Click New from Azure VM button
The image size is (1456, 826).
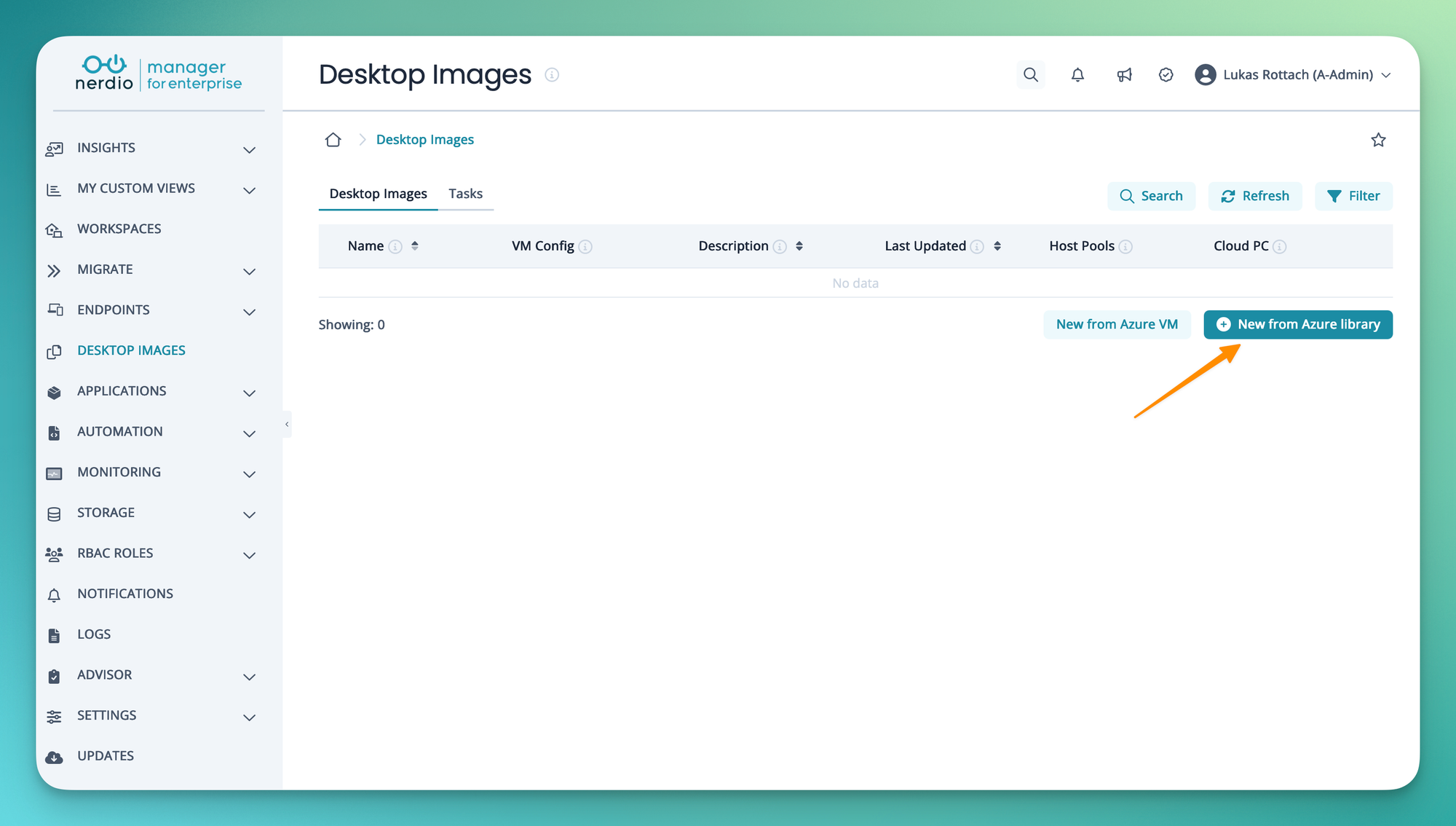(x=1117, y=324)
